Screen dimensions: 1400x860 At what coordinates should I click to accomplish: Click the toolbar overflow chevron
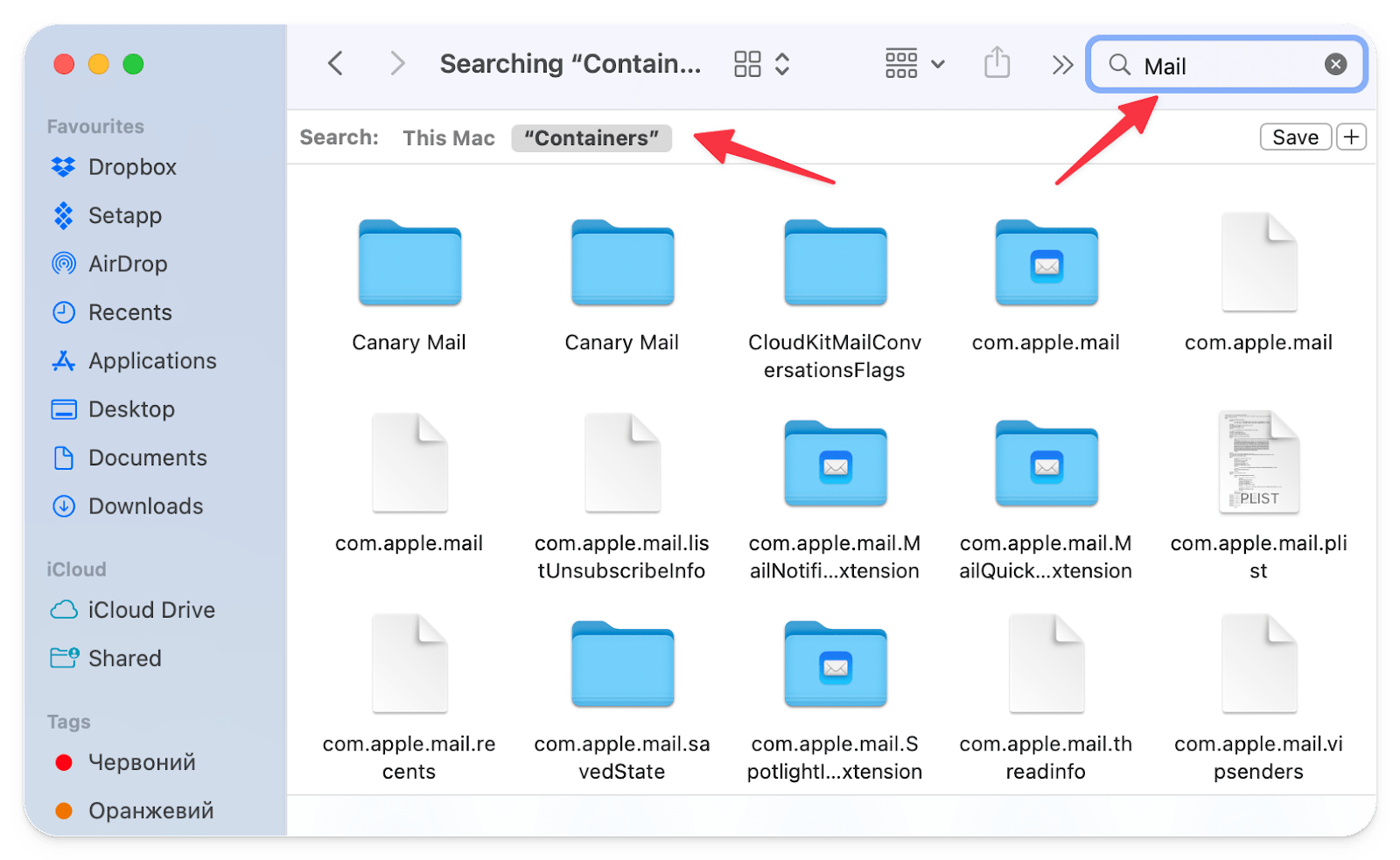(1061, 63)
